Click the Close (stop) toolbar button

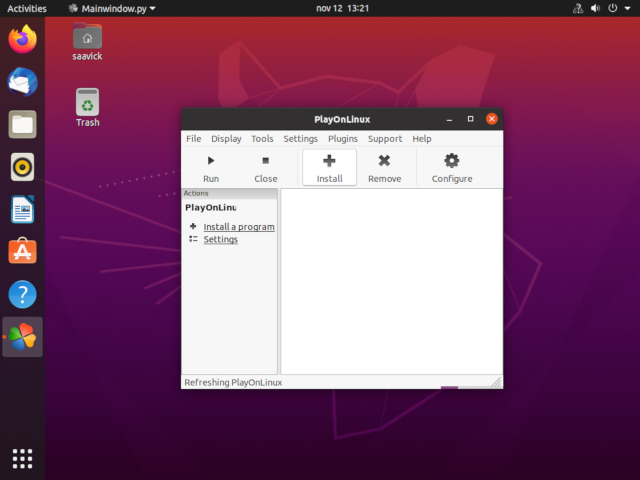266,168
